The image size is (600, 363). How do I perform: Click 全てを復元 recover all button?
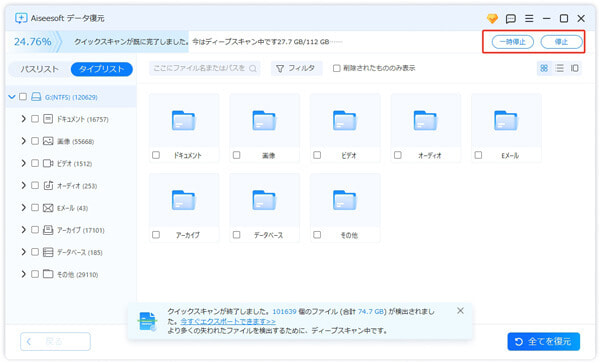[x=544, y=342]
